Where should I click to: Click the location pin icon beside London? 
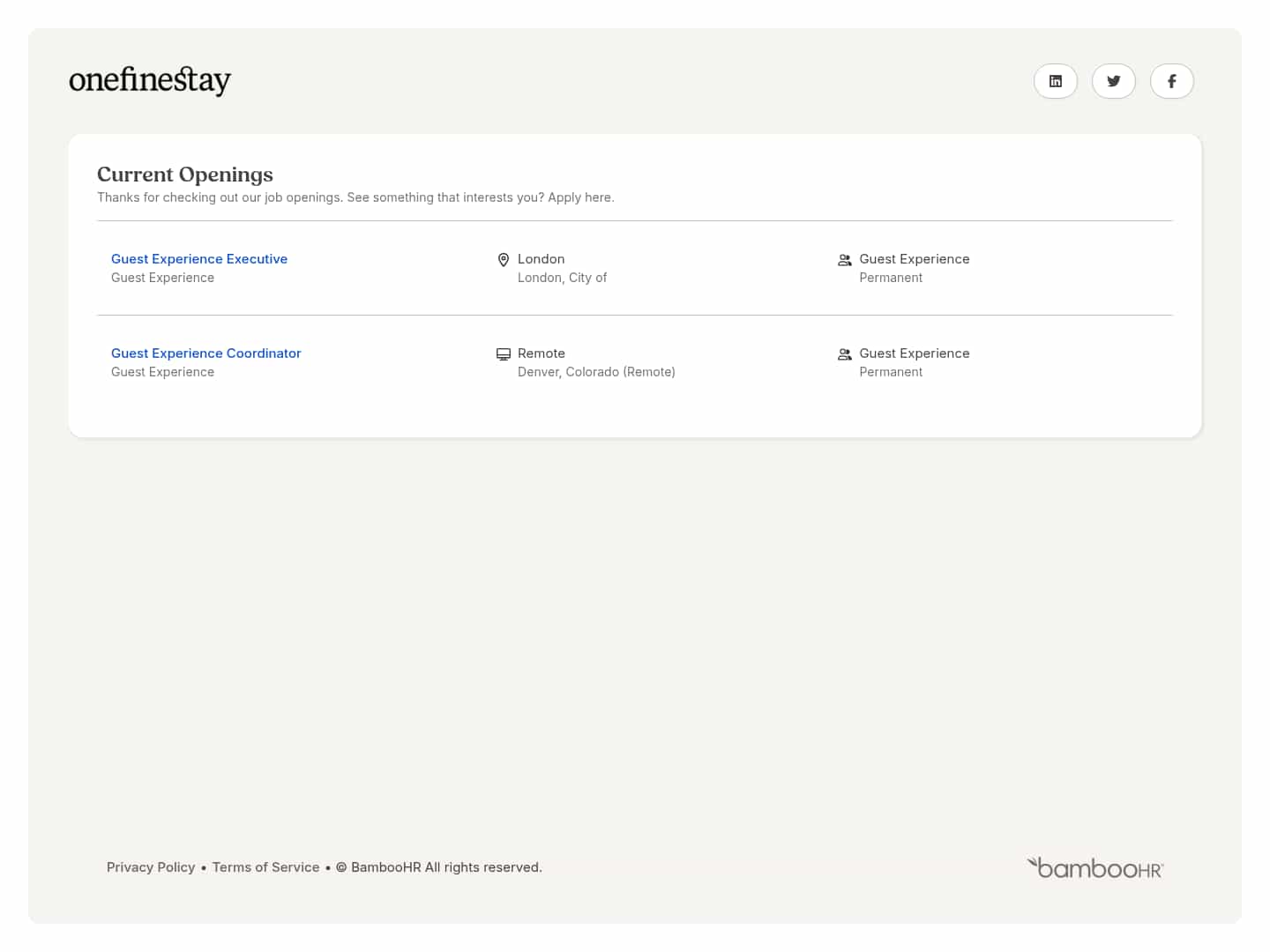504,259
